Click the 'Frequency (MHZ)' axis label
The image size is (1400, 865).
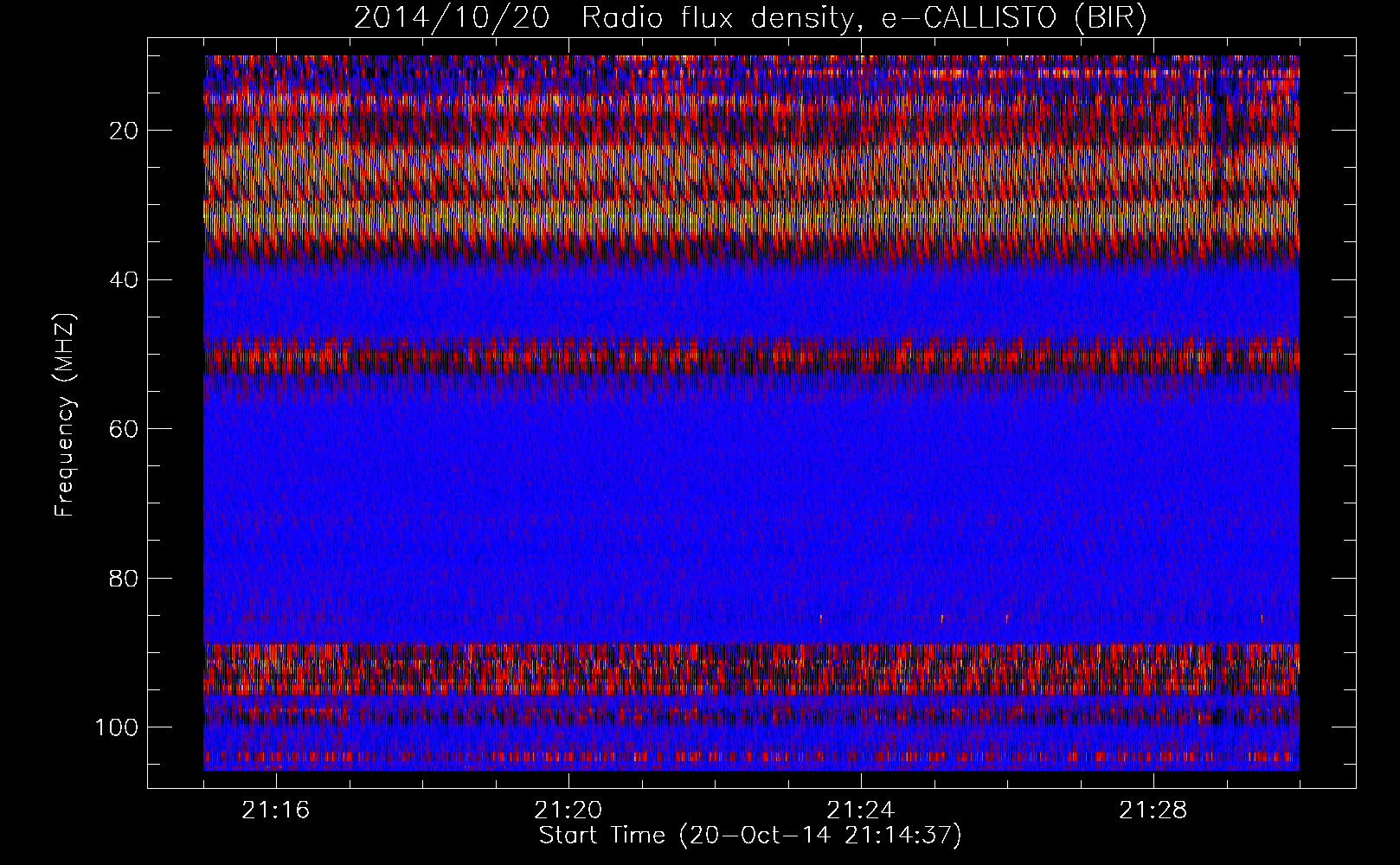[65, 415]
